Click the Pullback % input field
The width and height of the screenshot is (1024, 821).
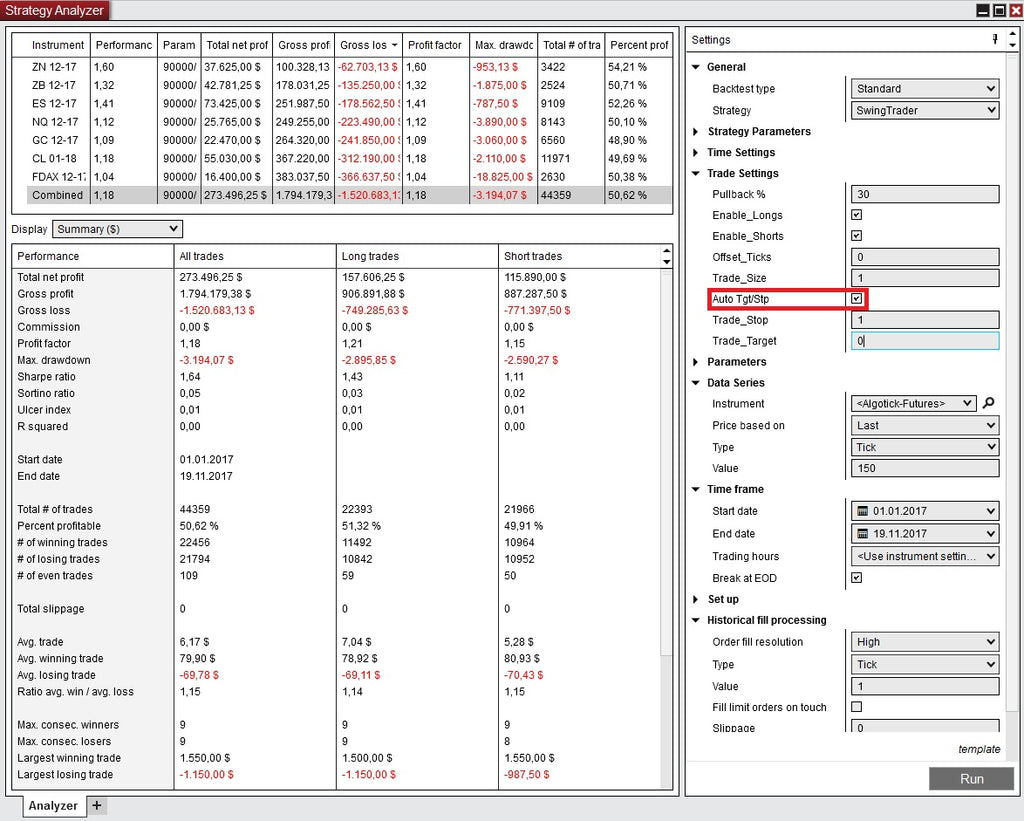(x=924, y=195)
